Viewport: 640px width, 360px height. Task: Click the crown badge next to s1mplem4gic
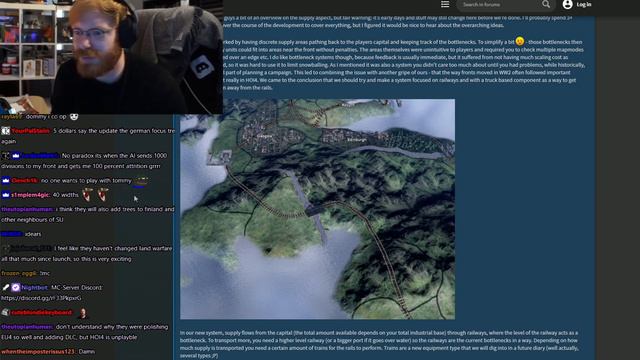pyautogui.click(x=5, y=195)
